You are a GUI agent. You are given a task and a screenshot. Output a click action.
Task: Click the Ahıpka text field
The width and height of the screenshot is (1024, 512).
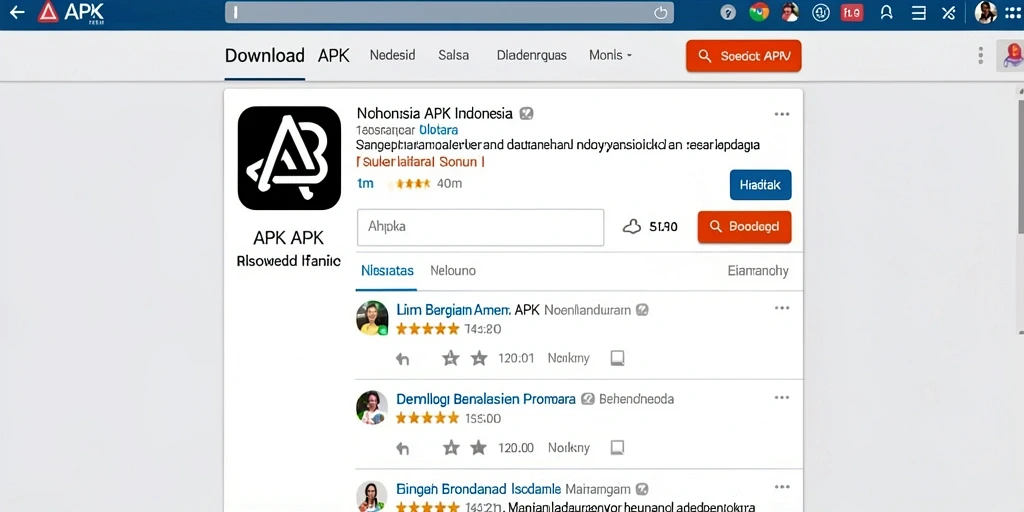[x=481, y=227]
